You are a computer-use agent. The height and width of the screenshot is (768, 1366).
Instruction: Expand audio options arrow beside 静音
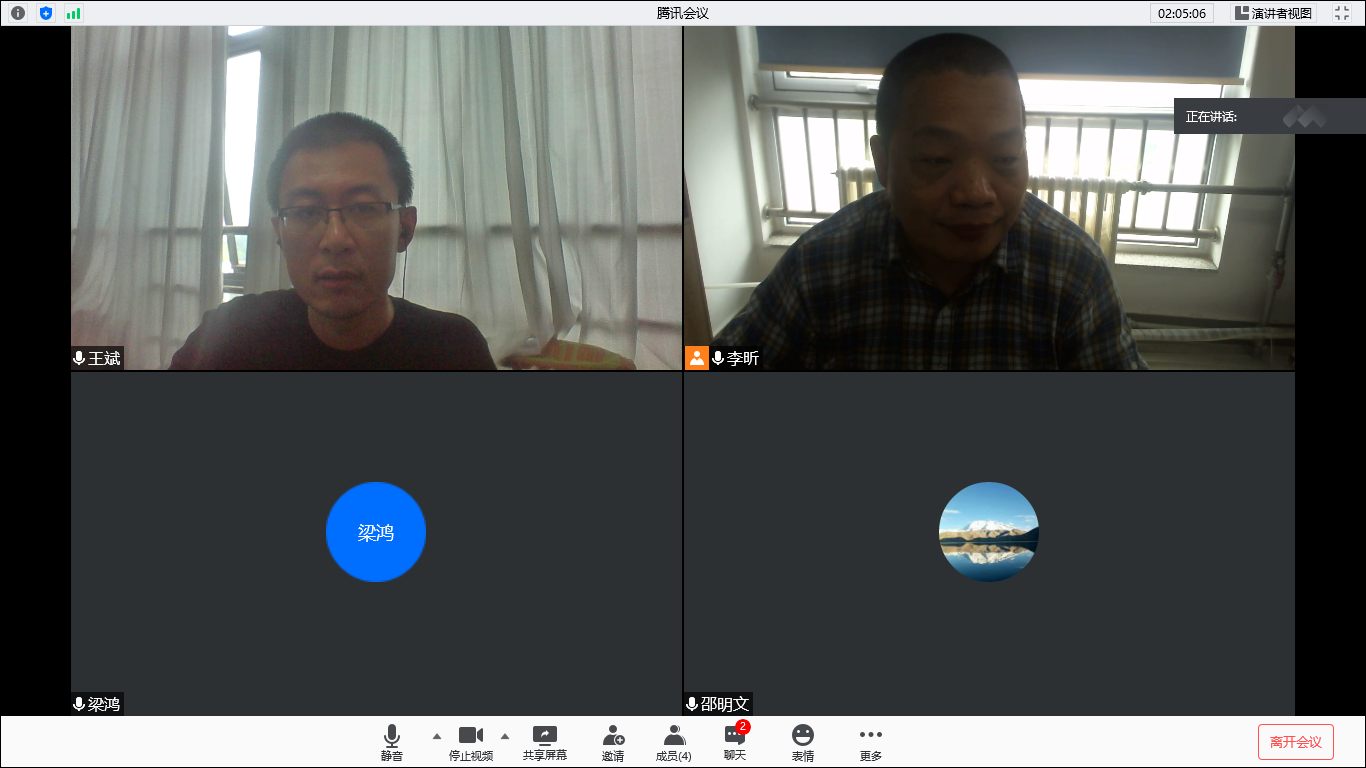click(x=437, y=736)
